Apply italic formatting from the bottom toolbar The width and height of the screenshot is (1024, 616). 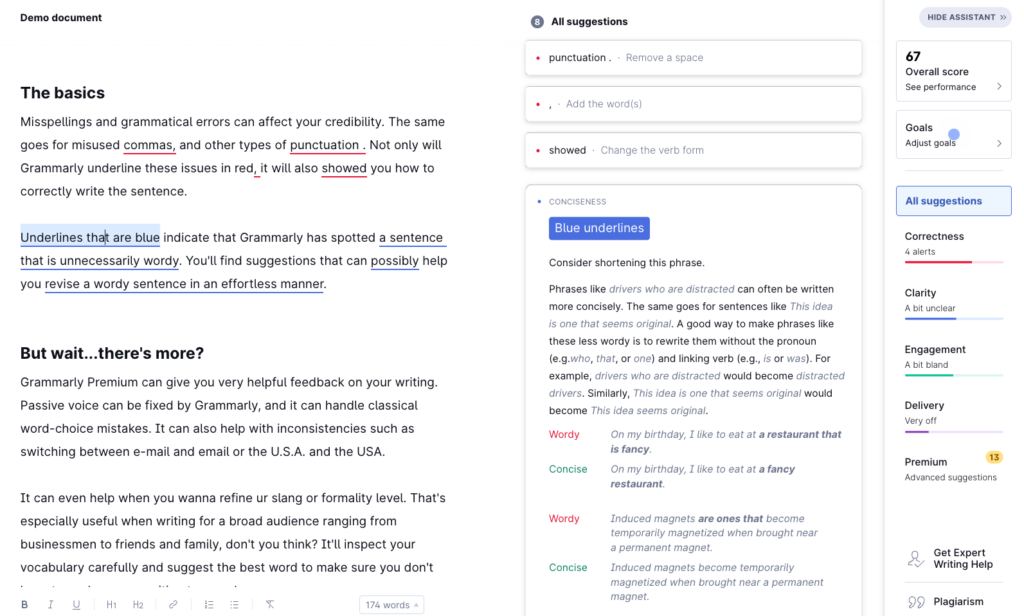pyautogui.click(x=51, y=605)
